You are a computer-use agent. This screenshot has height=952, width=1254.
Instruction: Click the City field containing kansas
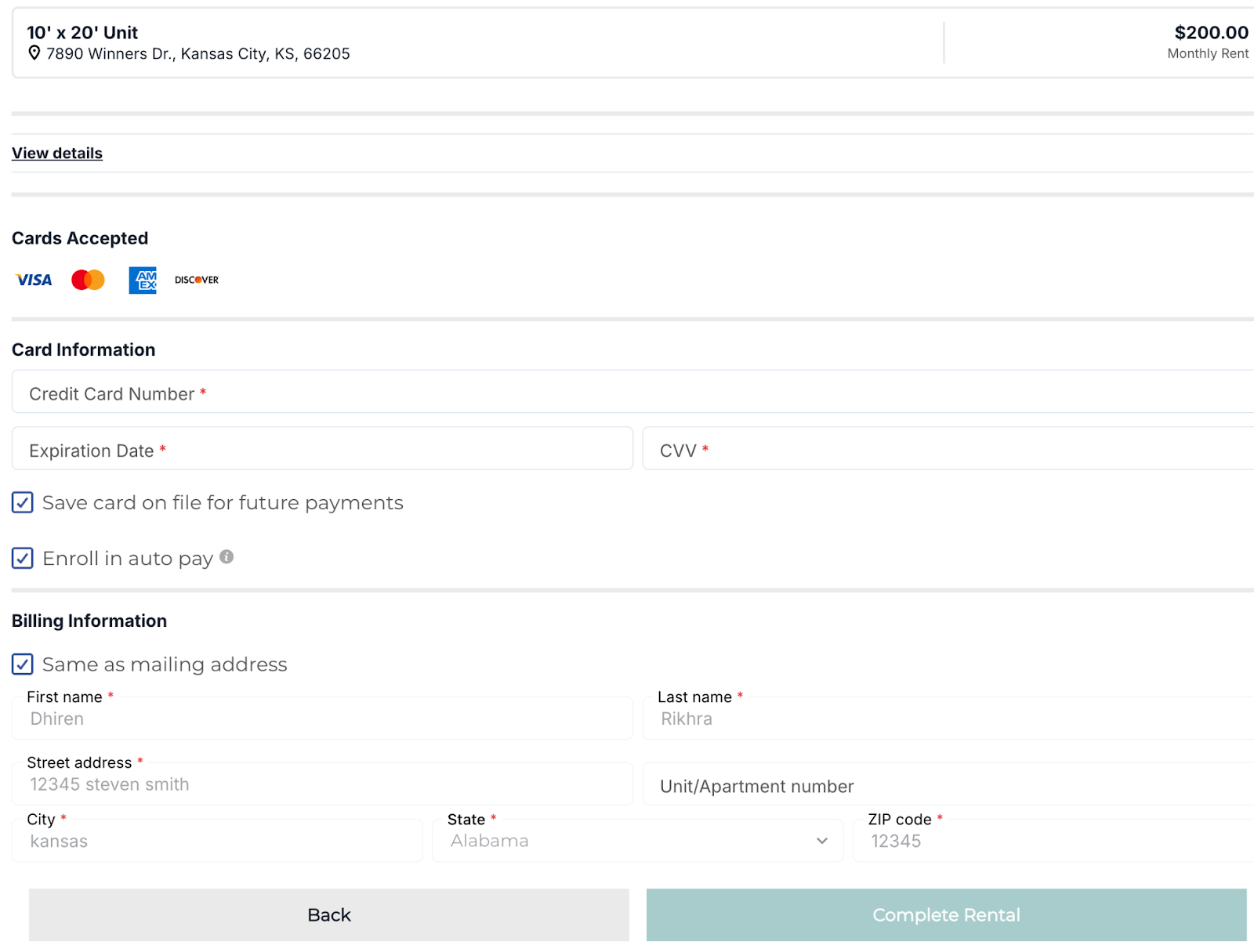click(x=217, y=842)
